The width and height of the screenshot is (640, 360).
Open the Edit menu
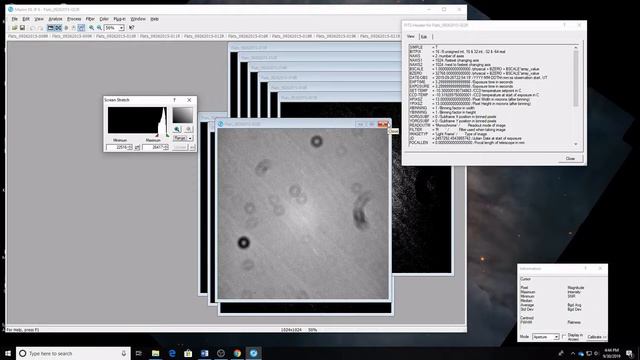[26, 19]
